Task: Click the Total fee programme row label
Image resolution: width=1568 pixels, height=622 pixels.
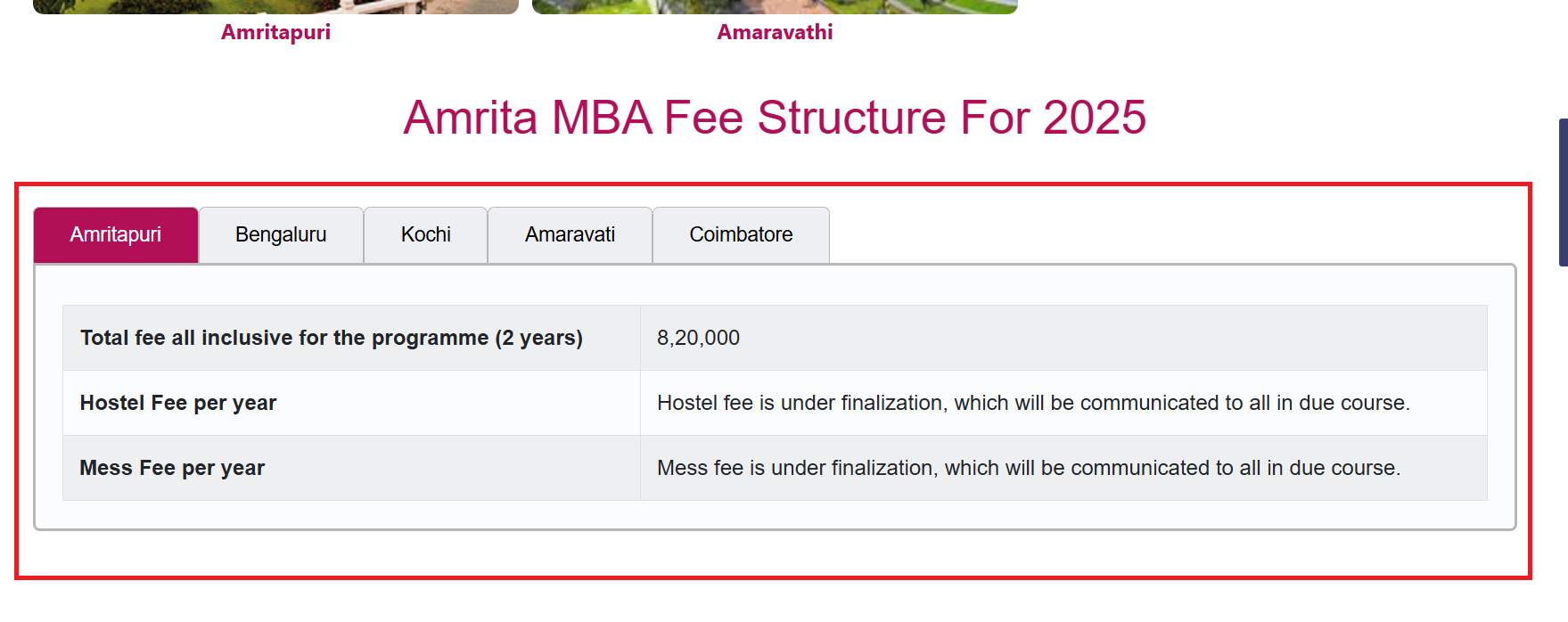Action: [x=332, y=338]
